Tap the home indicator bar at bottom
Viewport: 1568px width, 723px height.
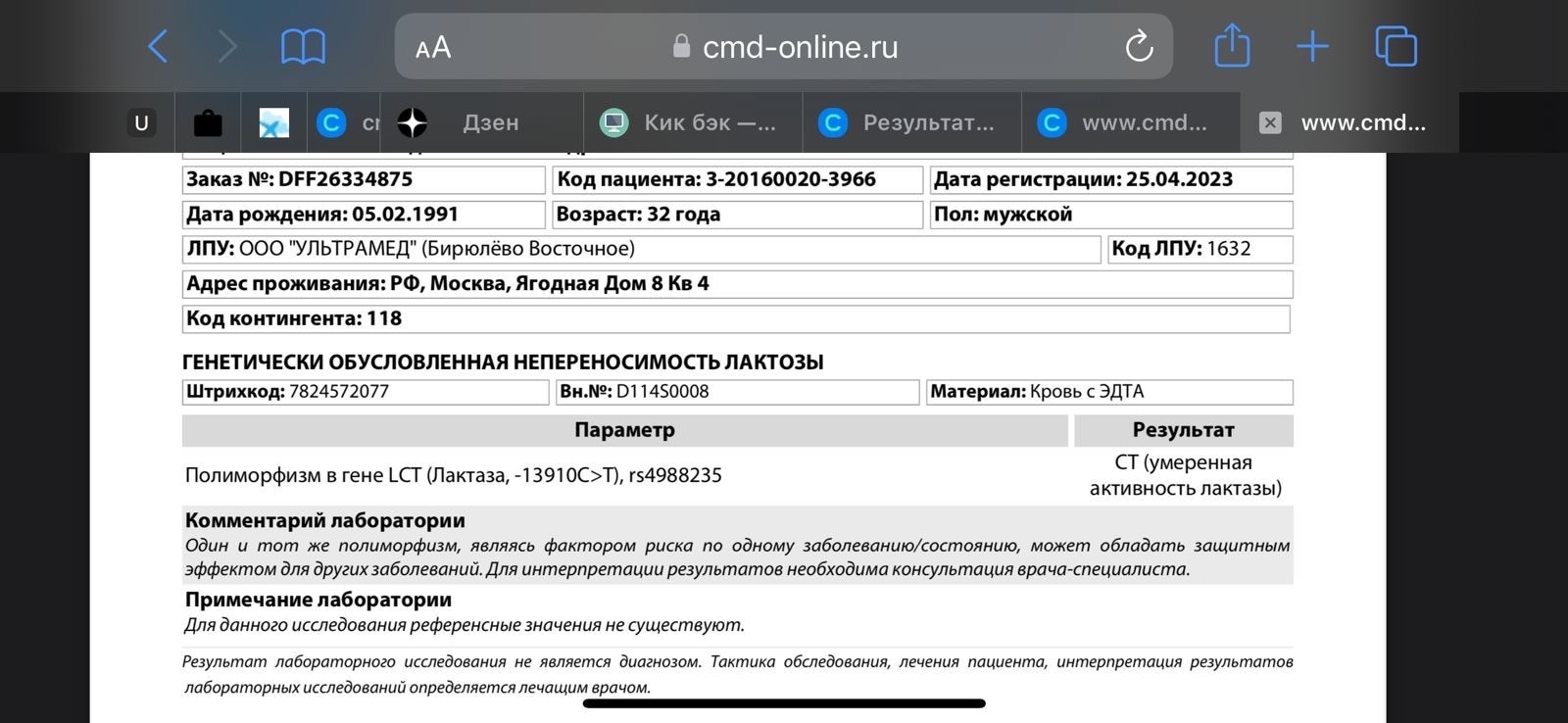(784, 703)
